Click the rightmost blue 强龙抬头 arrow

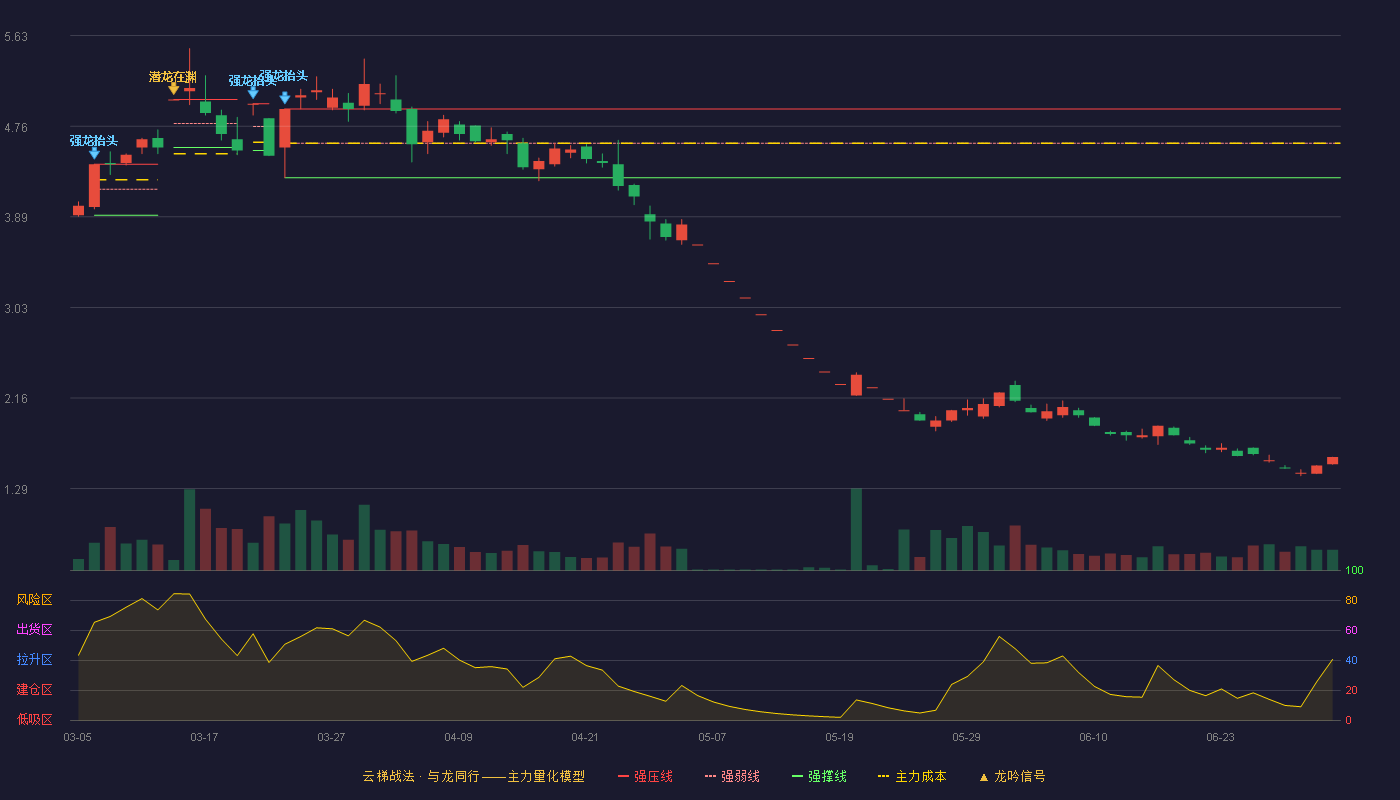285,98
